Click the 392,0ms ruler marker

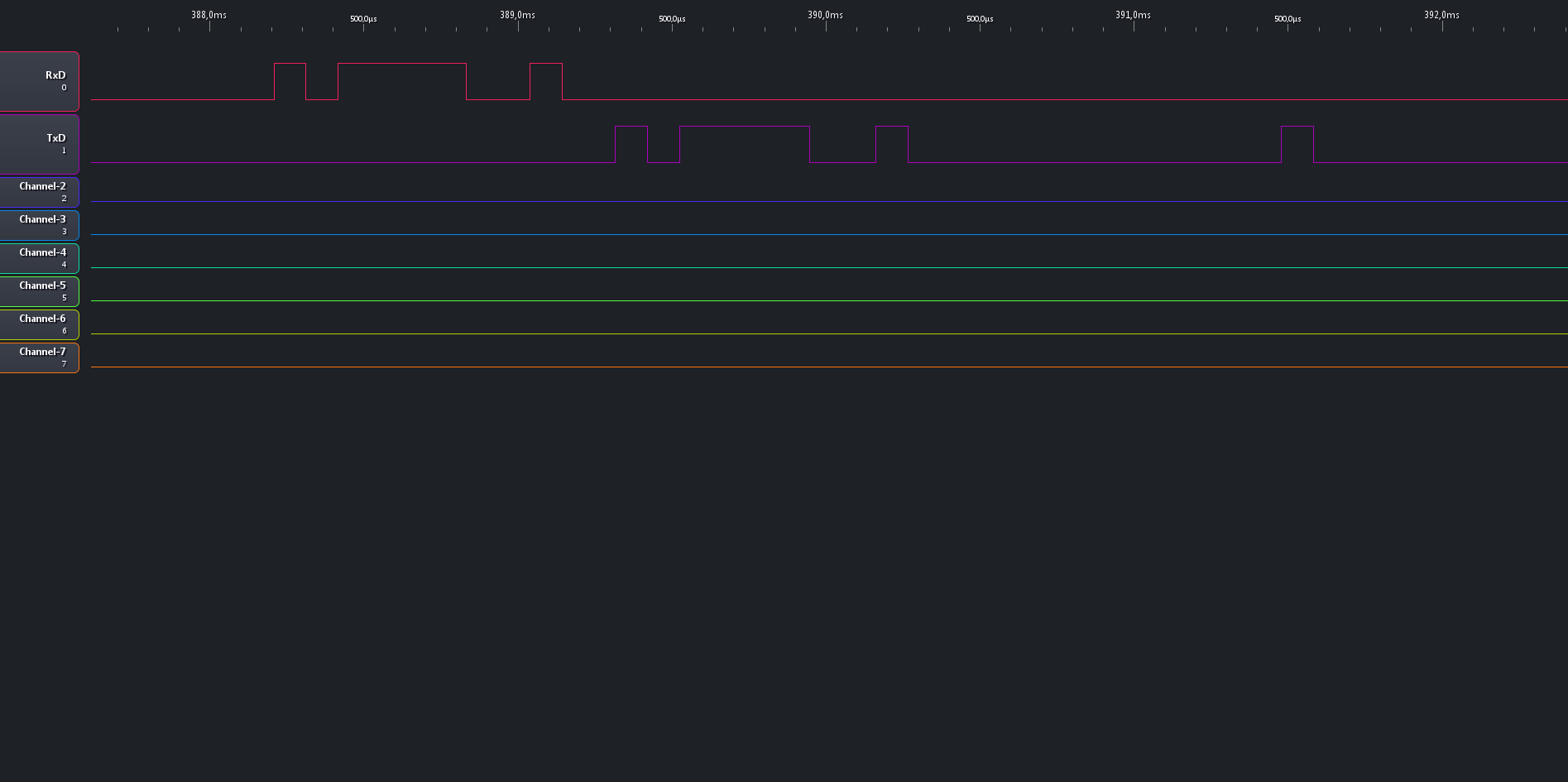1441,15
